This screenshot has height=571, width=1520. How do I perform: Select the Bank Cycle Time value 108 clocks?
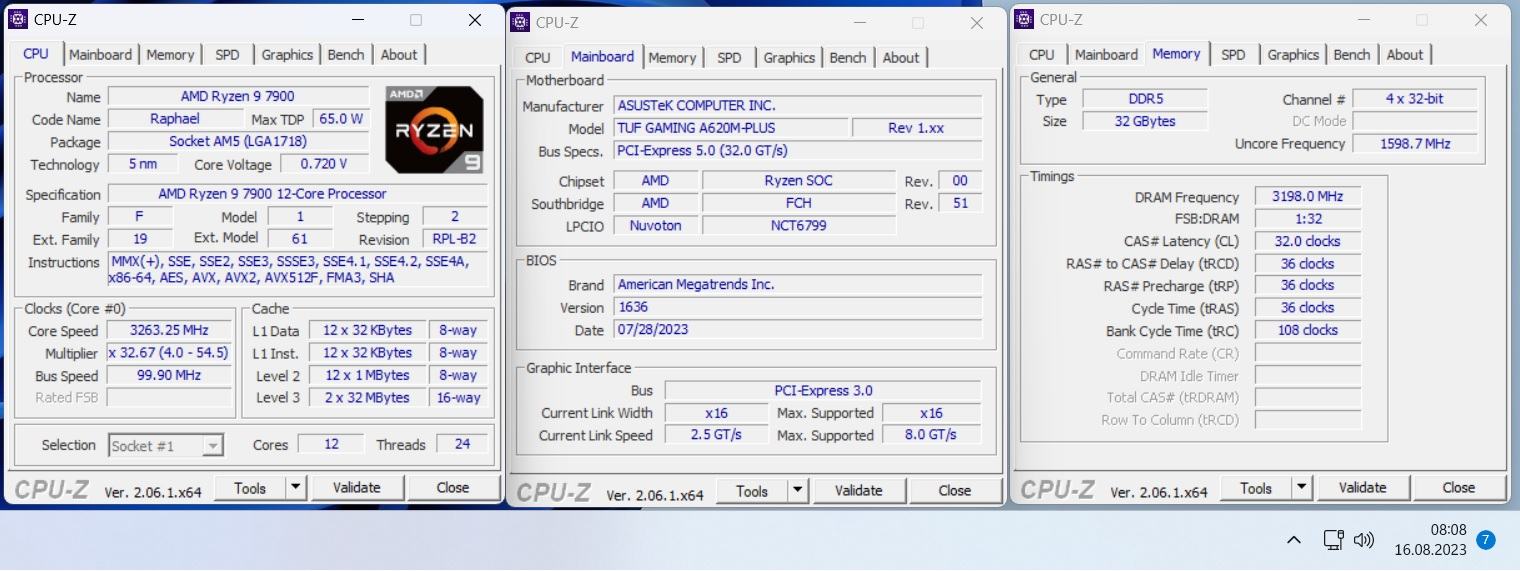click(1307, 330)
